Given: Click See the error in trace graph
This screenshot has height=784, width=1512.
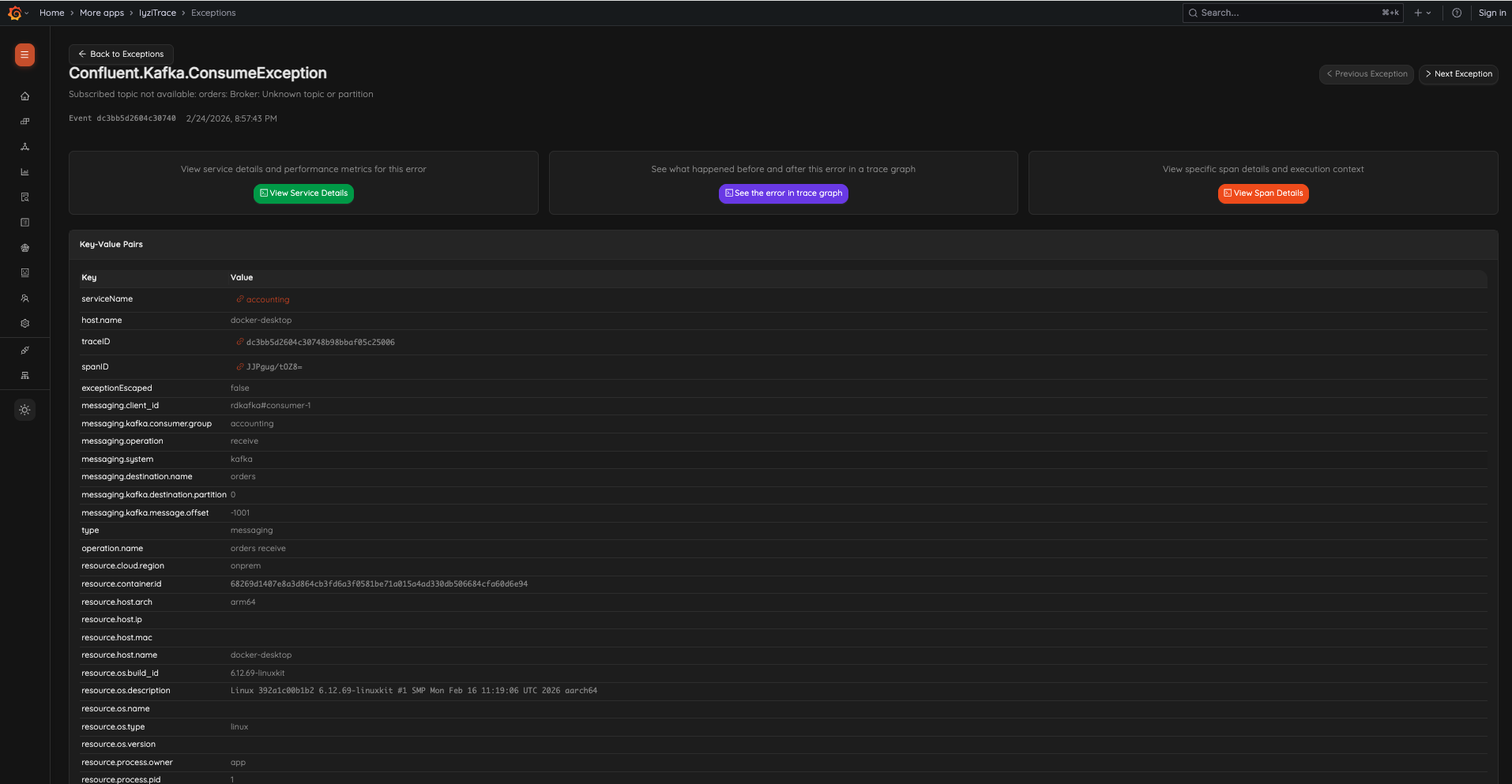Looking at the screenshot, I should pos(783,193).
